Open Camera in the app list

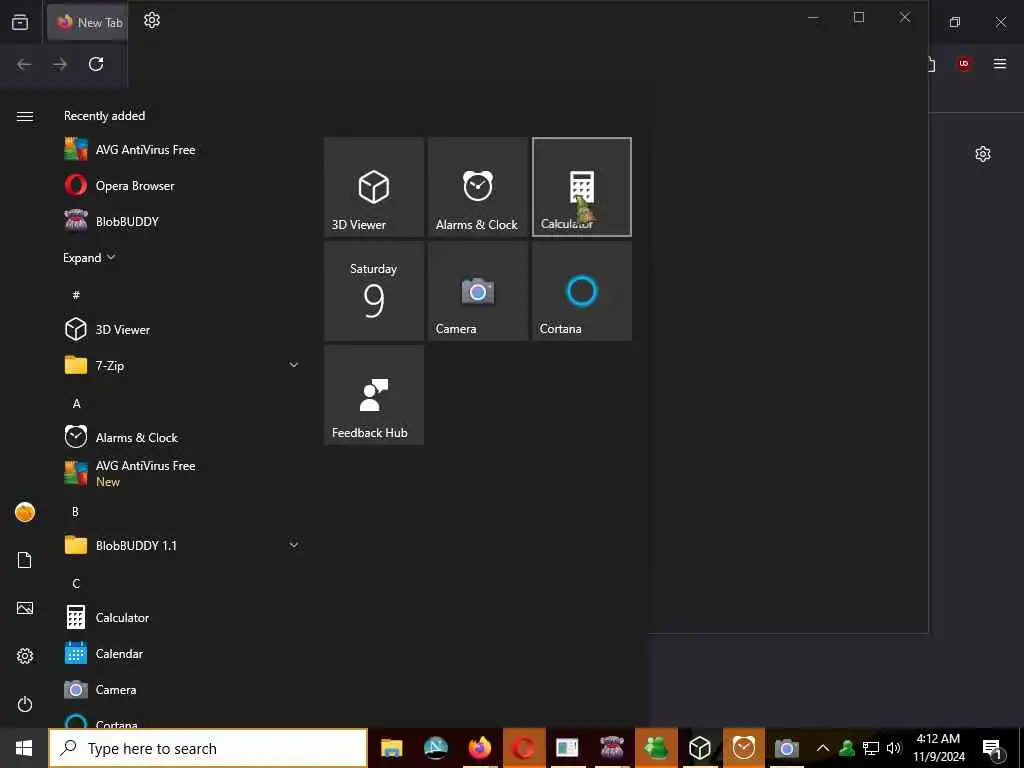[x=182, y=690]
